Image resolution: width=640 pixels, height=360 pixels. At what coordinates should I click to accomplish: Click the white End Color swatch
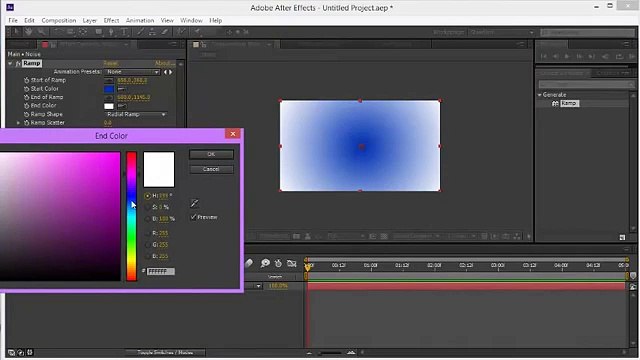click(109, 106)
